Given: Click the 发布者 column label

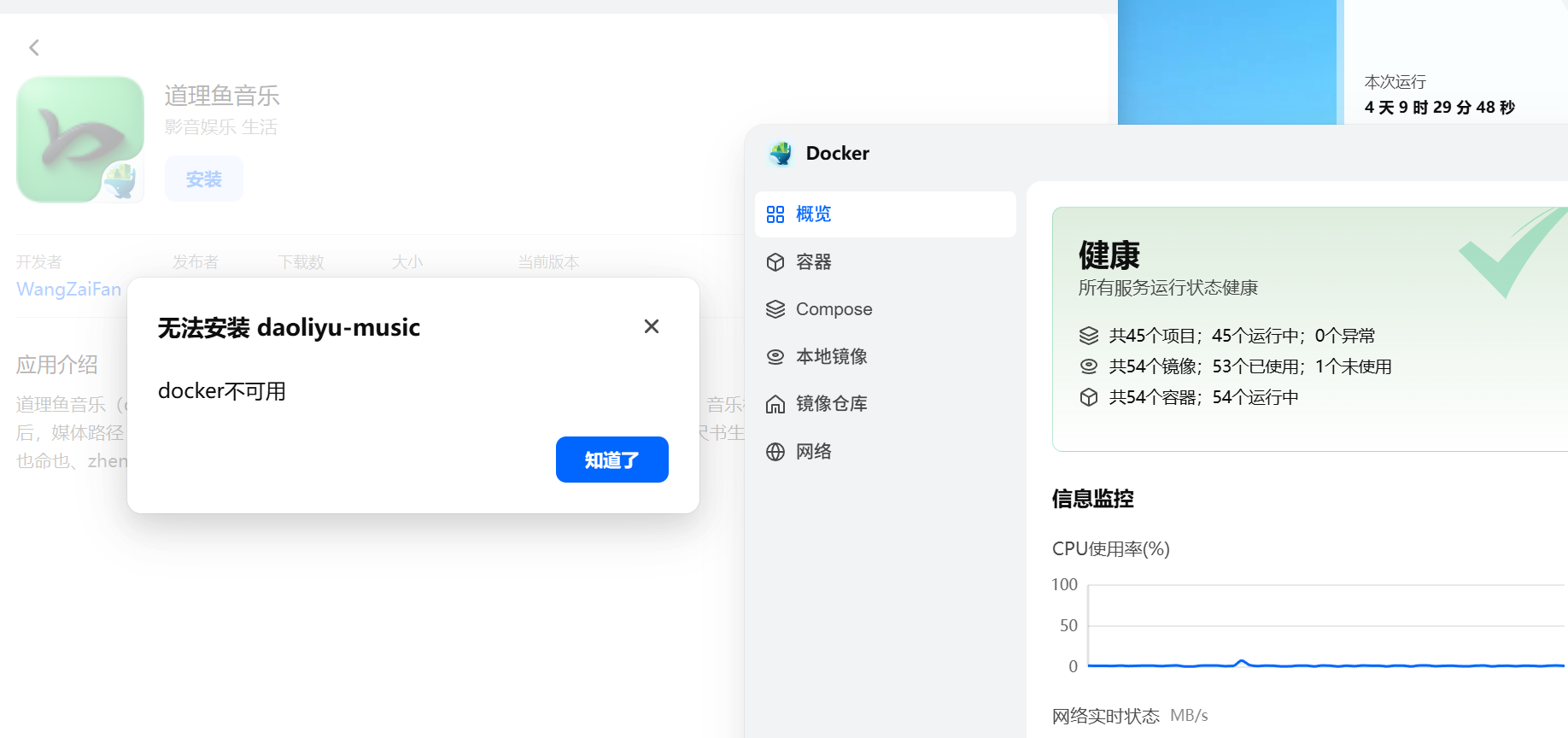Looking at the screenshot, I should point(196,262).
